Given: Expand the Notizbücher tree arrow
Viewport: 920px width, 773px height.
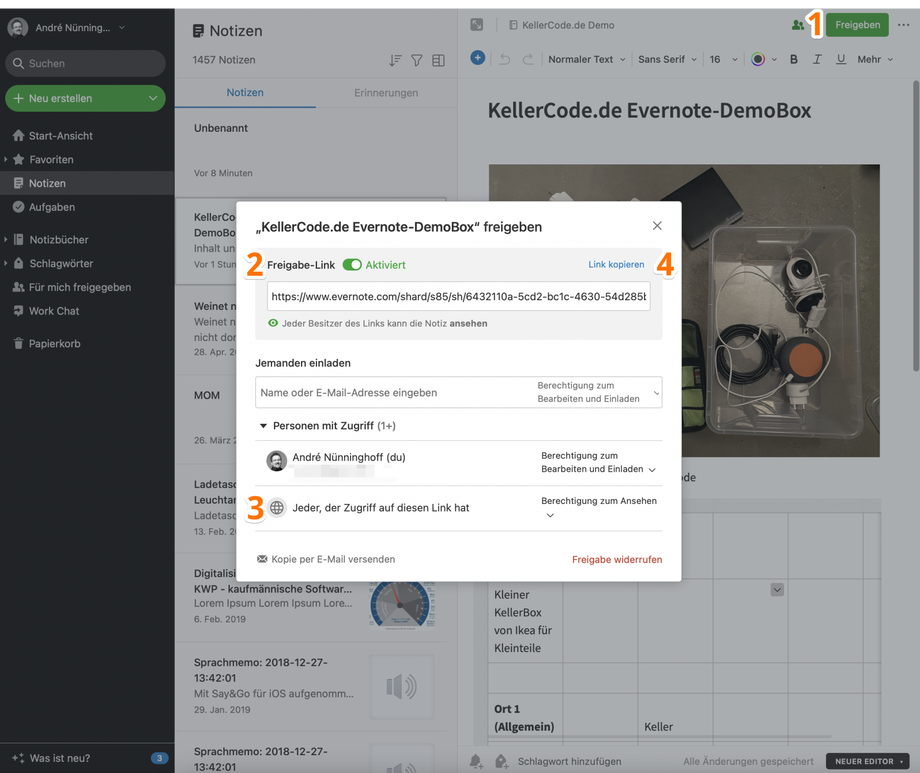Looking at the screenshot, I should pos(5,239).
